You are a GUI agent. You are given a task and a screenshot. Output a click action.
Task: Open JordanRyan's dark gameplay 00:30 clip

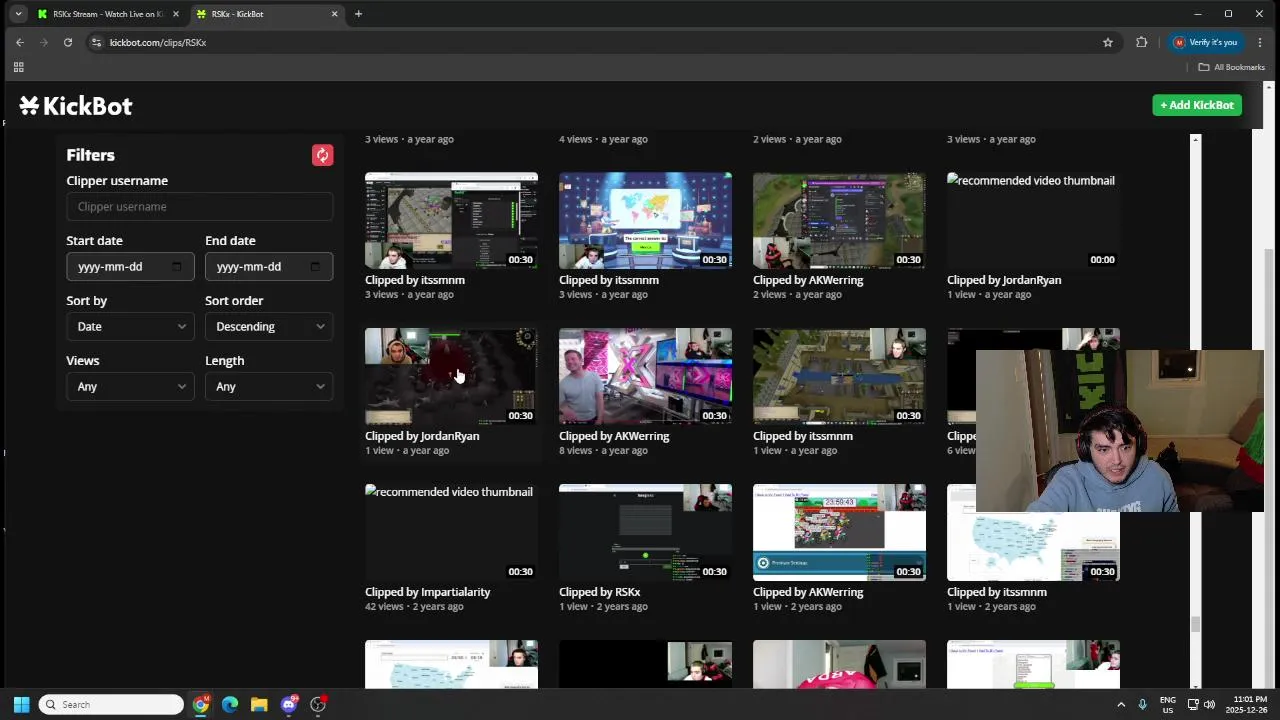click(x=451, y=376)
